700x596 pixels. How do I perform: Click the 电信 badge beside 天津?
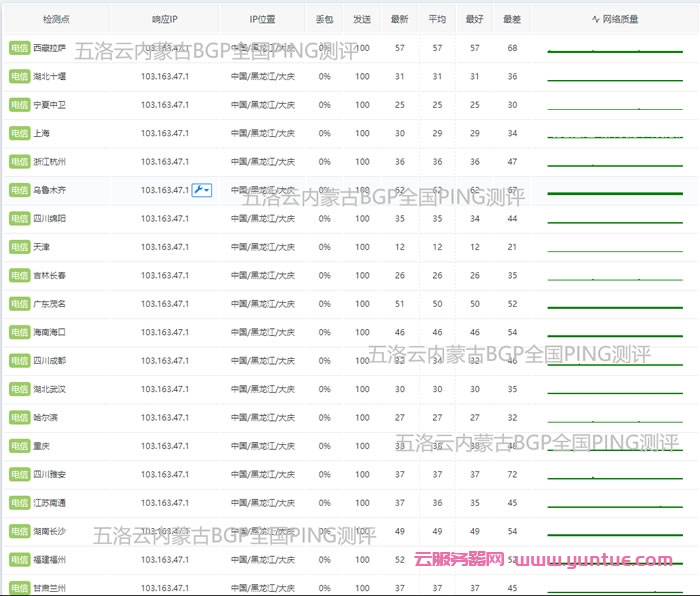pos(18,247)
